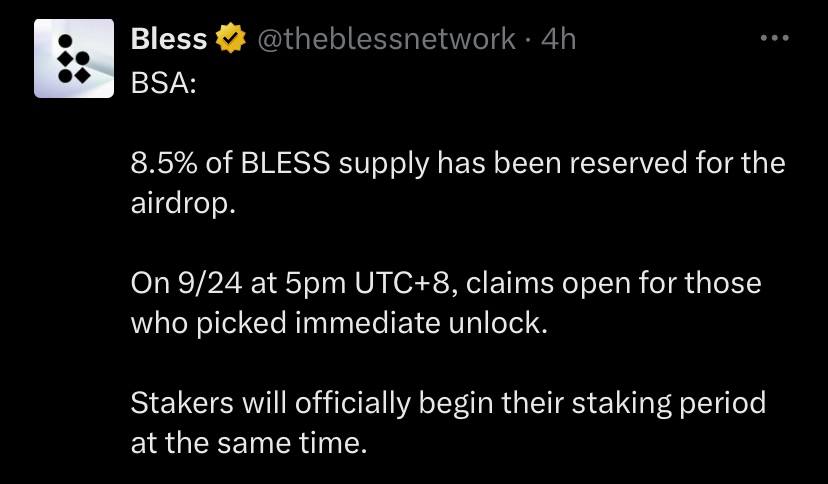Open the @theblessnetwork handle link
This screenshot has width=828, height=484.
(x=387, y=39)
